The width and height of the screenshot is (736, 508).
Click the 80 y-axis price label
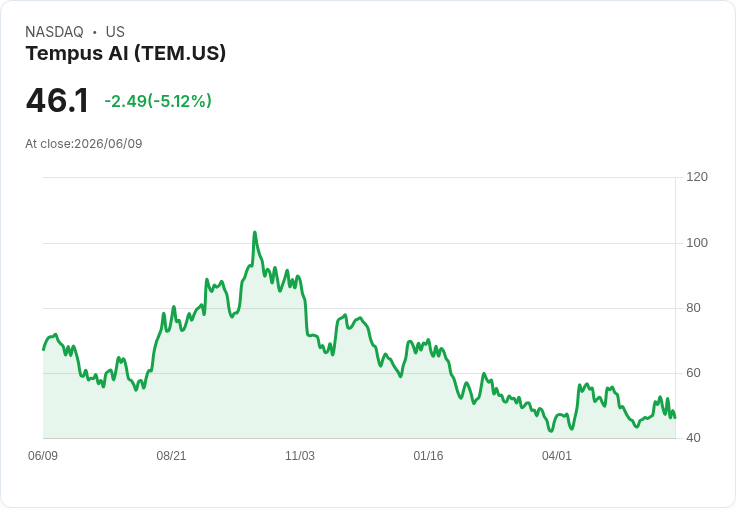pos(693,308)
